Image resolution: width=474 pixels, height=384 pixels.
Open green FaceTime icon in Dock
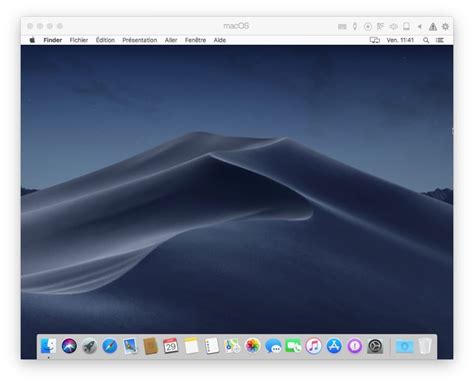tap(293, 346)
